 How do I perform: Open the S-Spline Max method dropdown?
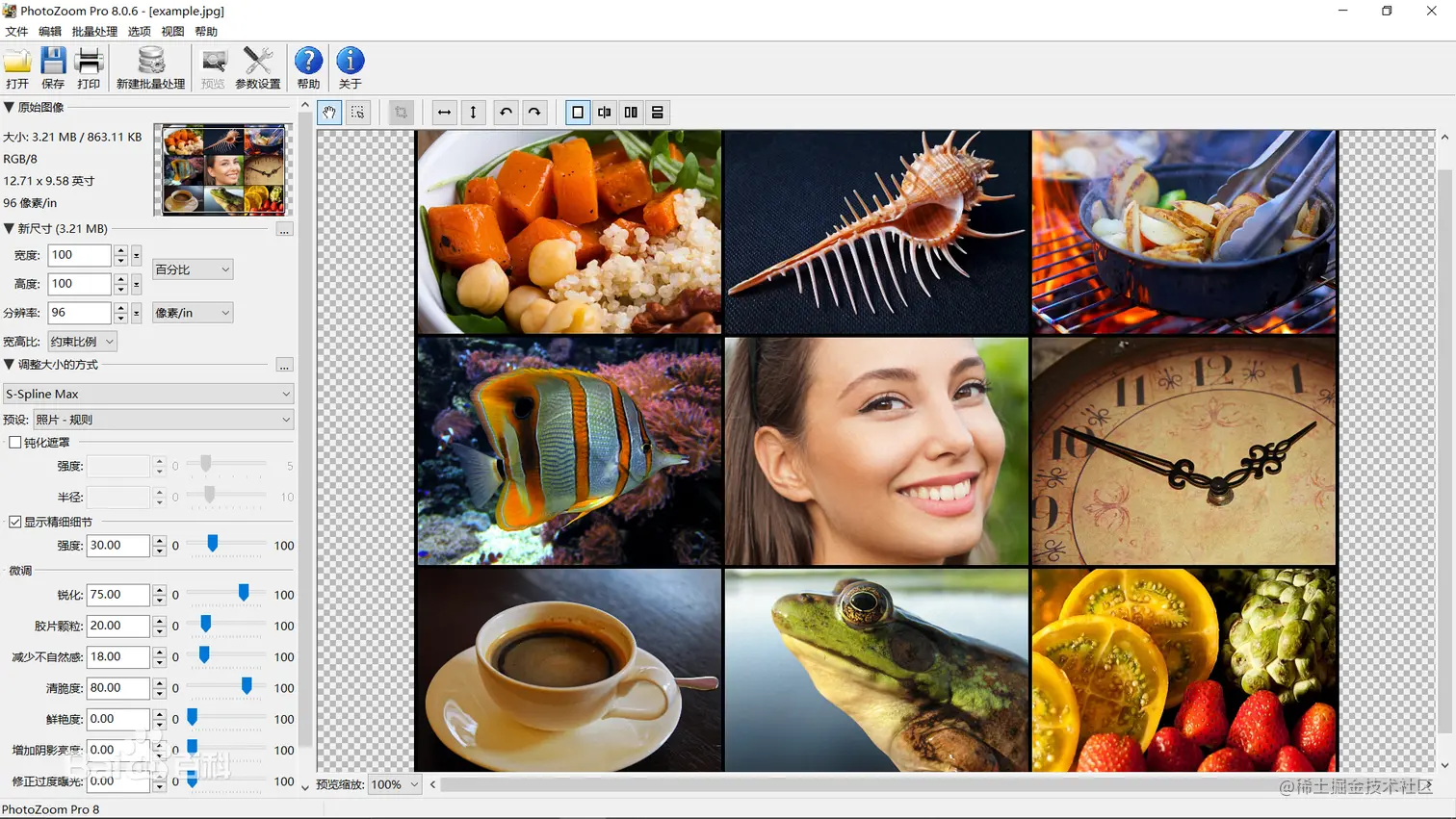148,394
